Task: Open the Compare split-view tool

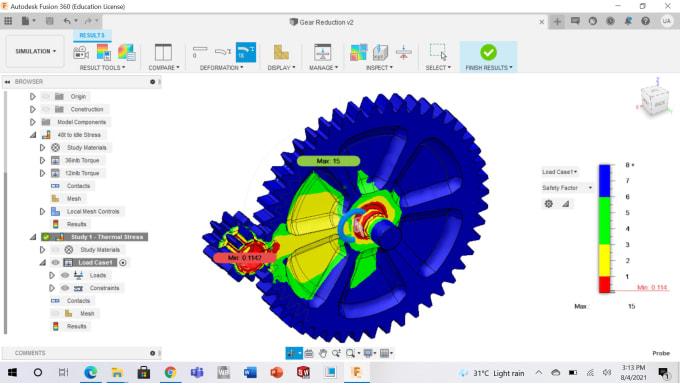Action: pos(163,52)
